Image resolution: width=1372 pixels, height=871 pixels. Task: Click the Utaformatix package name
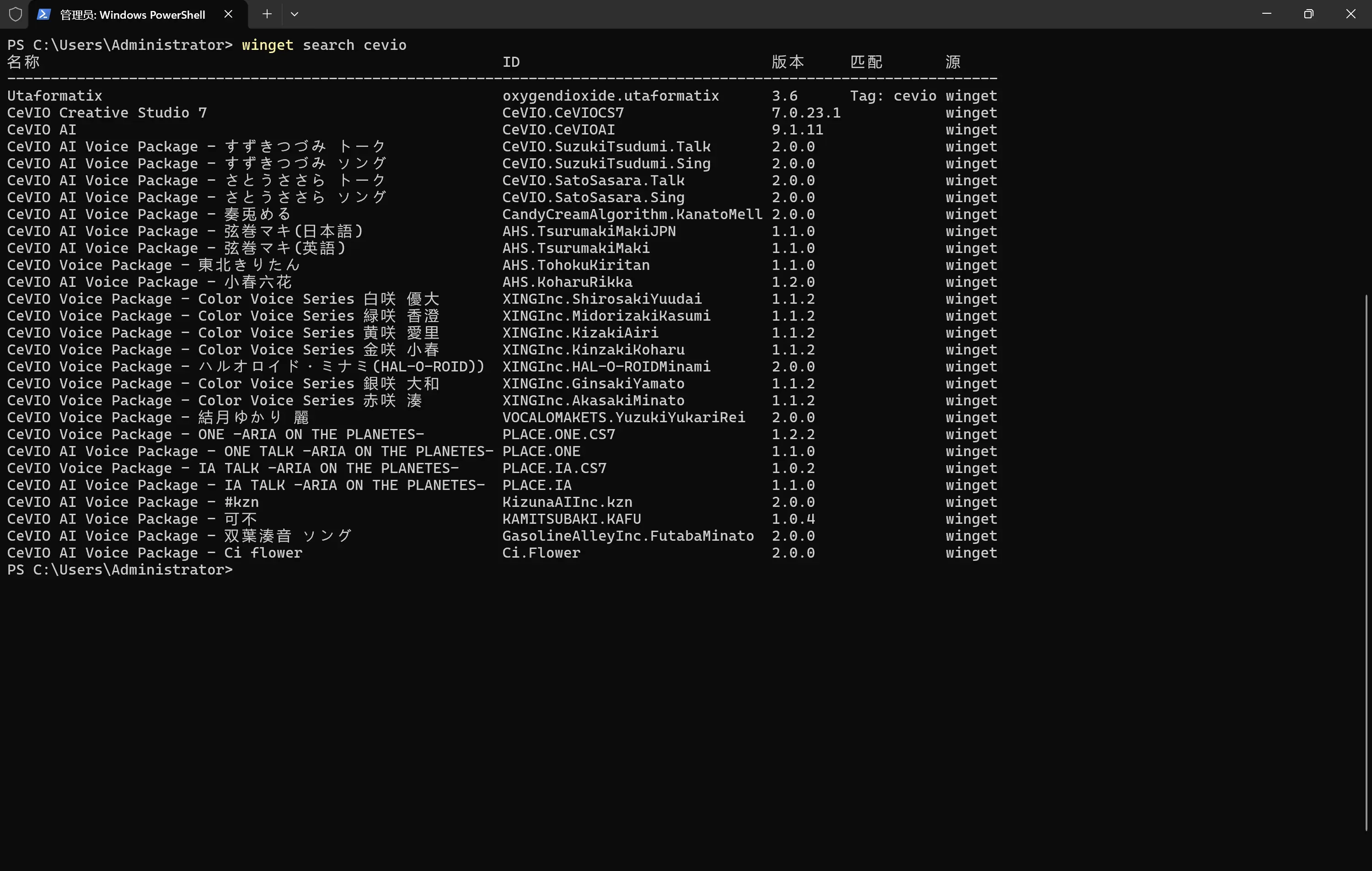55,96
